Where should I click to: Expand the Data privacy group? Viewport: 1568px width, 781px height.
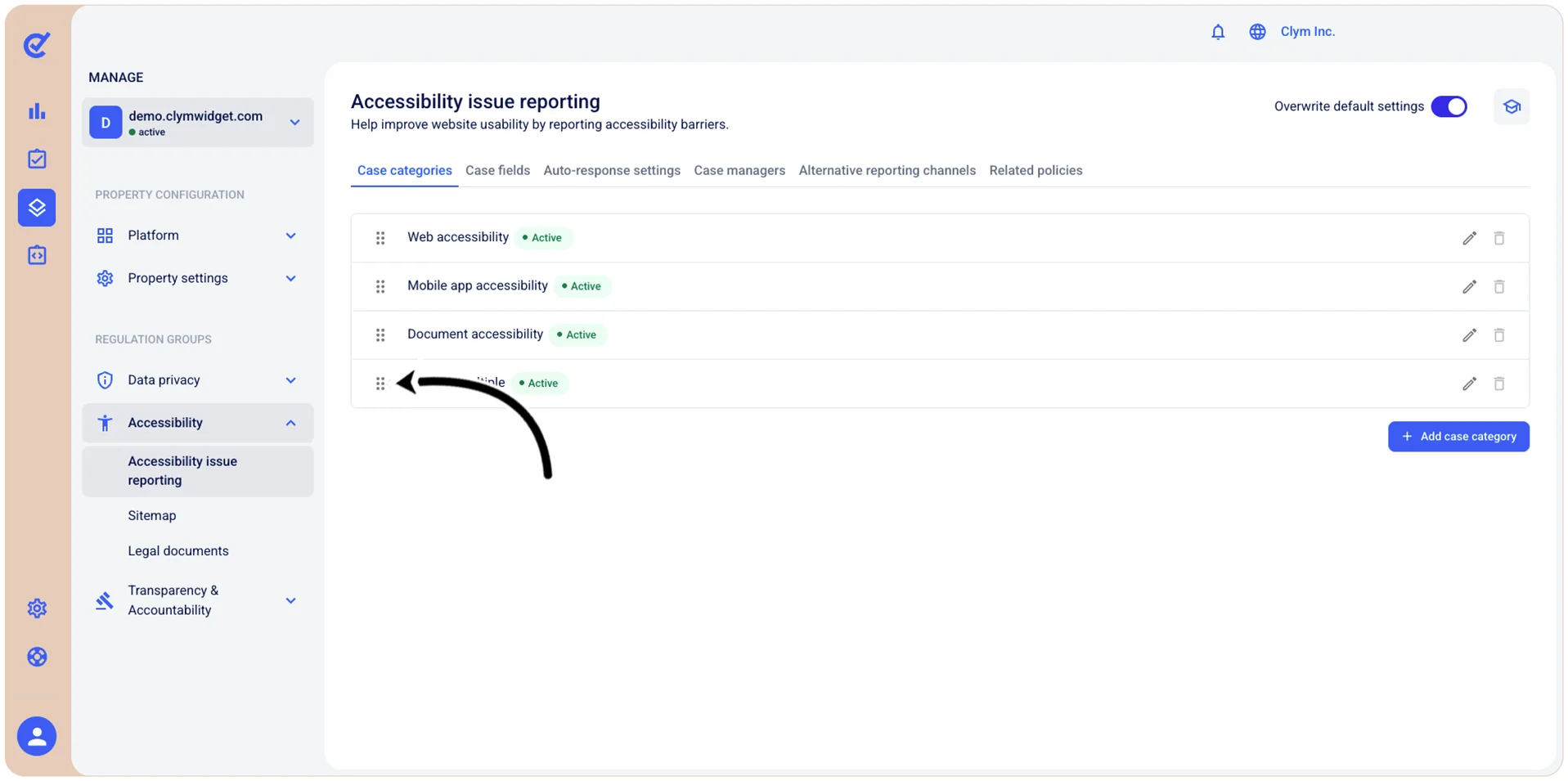[x=198, y=380]
